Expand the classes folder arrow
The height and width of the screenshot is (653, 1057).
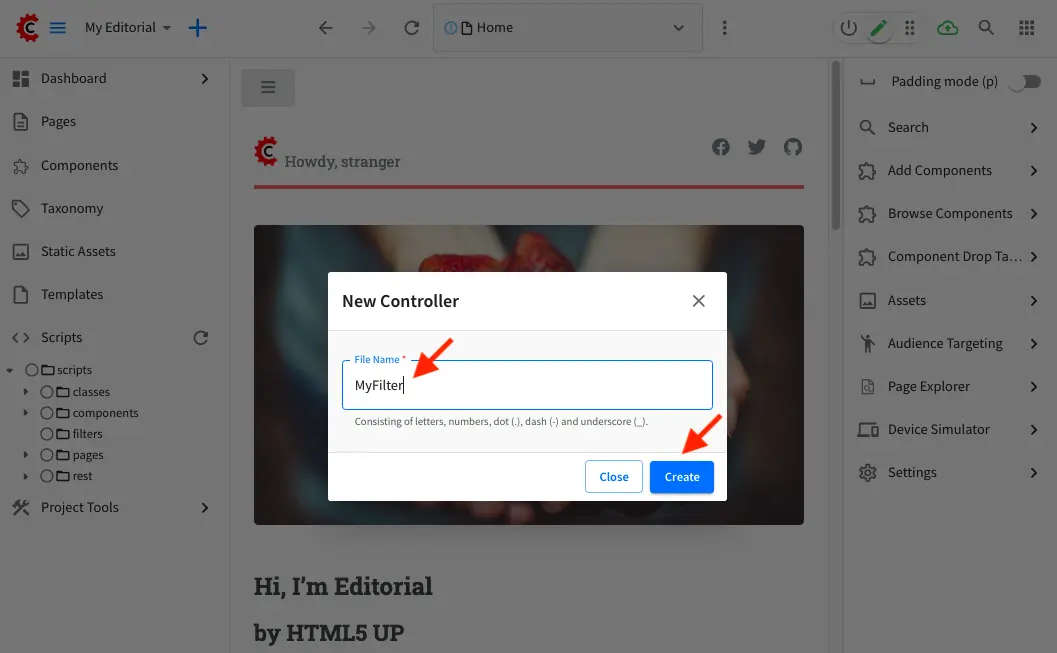(x=26, y=392)
